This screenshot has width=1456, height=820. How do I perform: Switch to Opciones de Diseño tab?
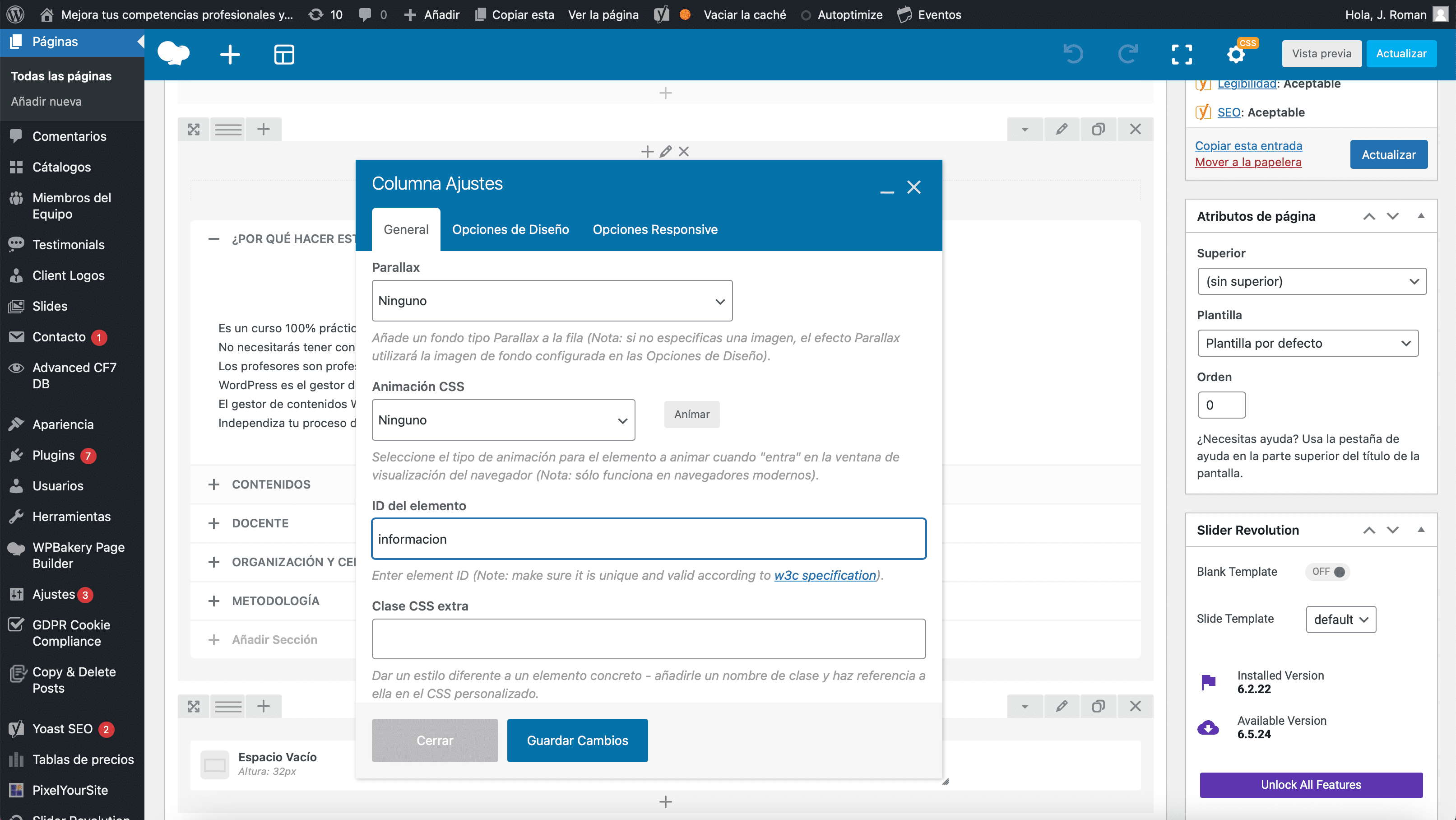[x=511, y=229]
